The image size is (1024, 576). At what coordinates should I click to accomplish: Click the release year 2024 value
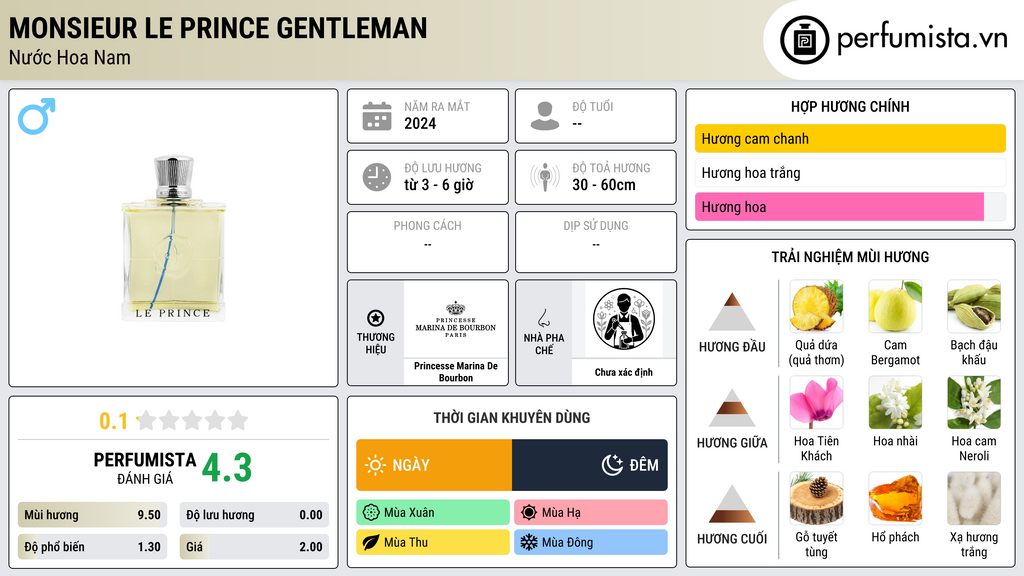pyautogui.click(x=420, y=123)
